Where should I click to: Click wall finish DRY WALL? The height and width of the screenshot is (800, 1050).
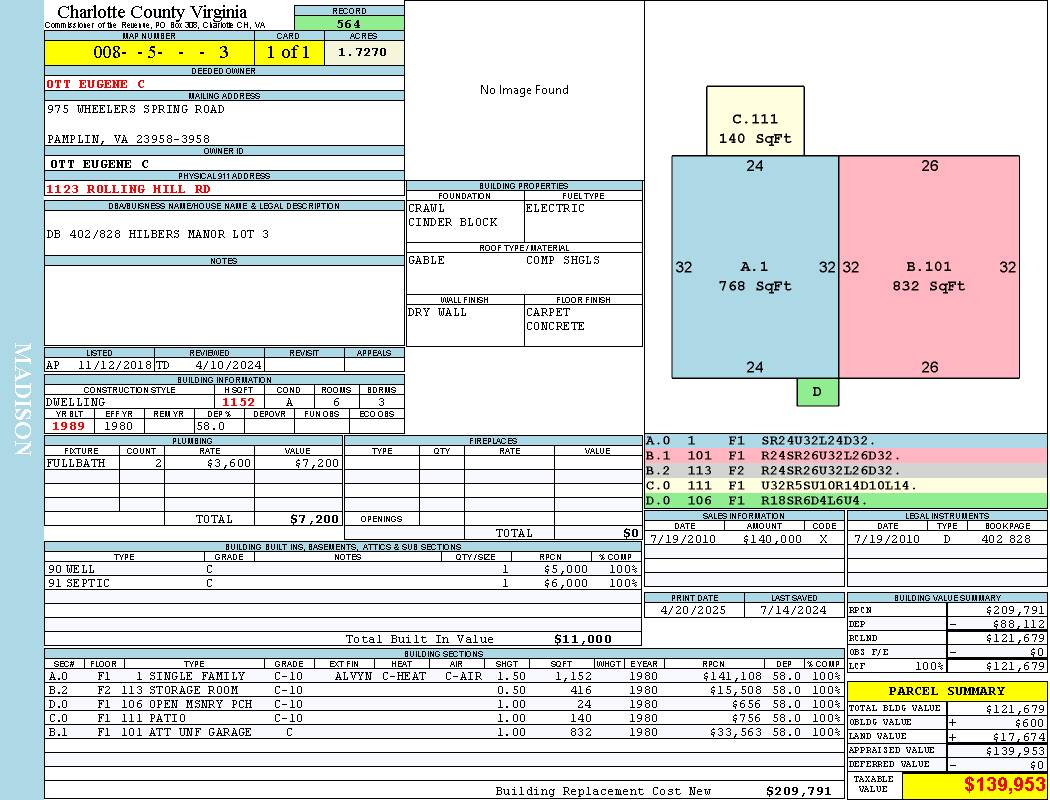437,313
